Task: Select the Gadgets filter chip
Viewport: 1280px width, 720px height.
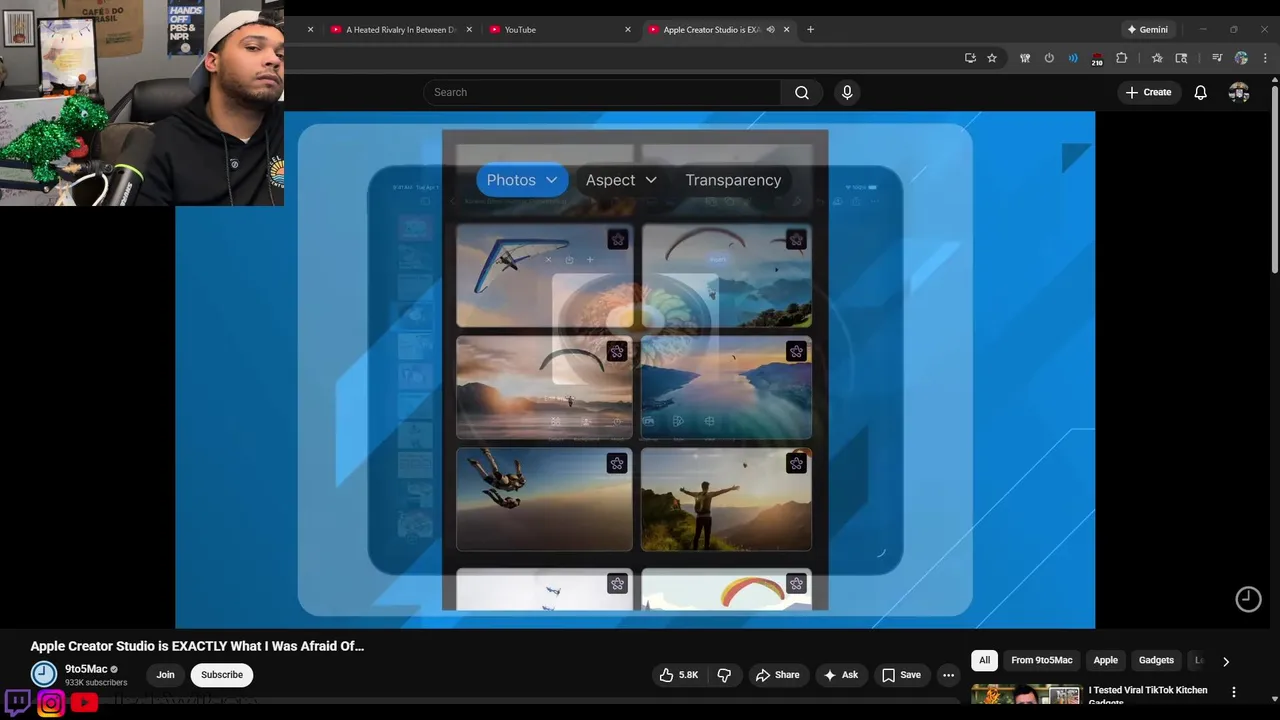Action: tap(1156, 660)
